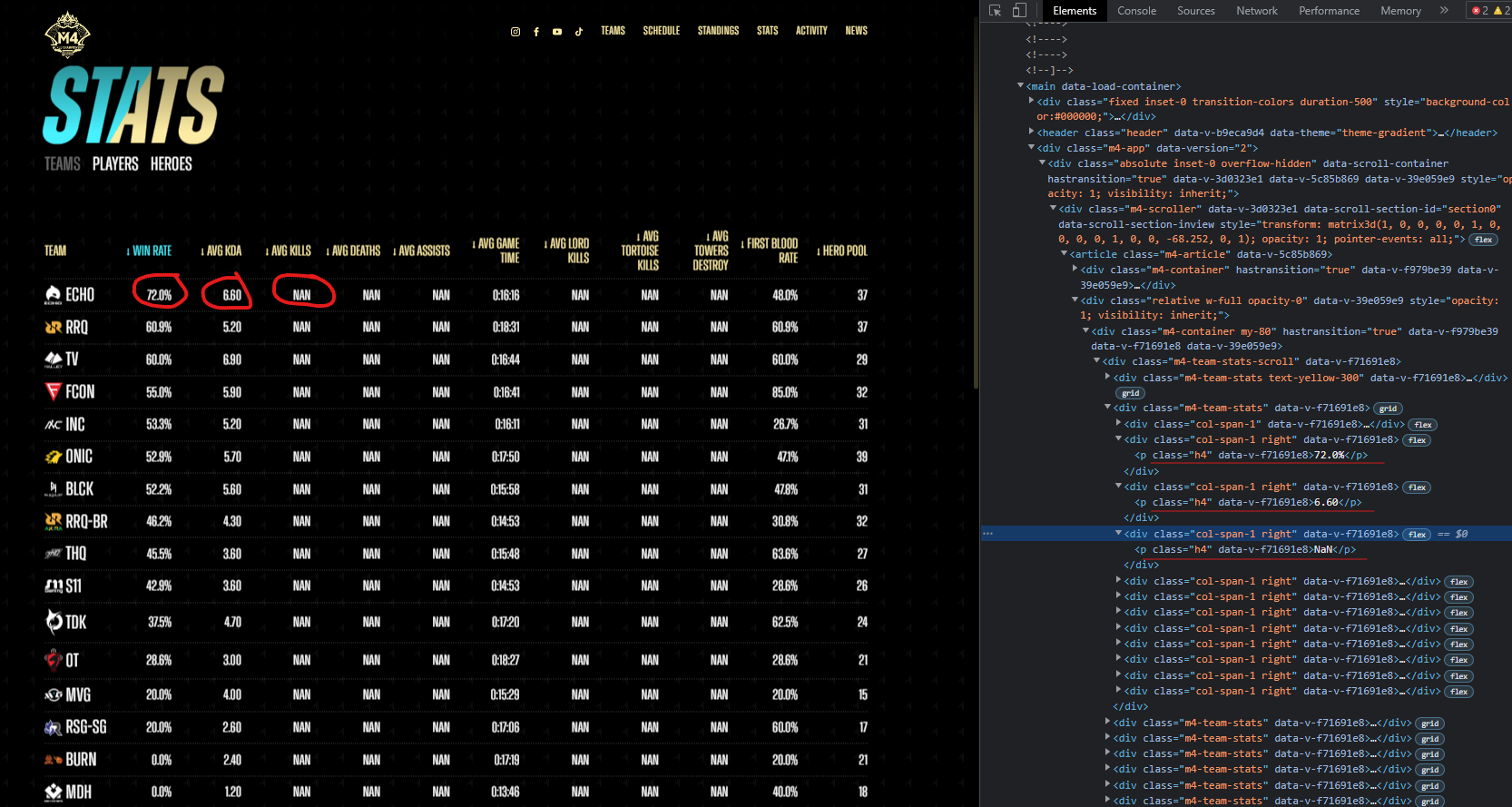Click the MDH team logo
1512x807 pixels.
(x=53, y=792)
